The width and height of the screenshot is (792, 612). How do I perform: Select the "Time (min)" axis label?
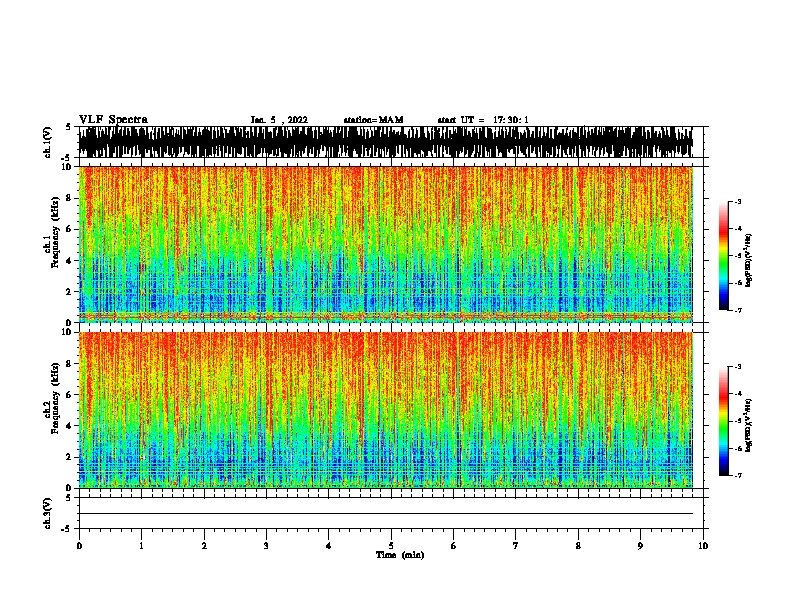pyautogui.click(x=400, y=555)
